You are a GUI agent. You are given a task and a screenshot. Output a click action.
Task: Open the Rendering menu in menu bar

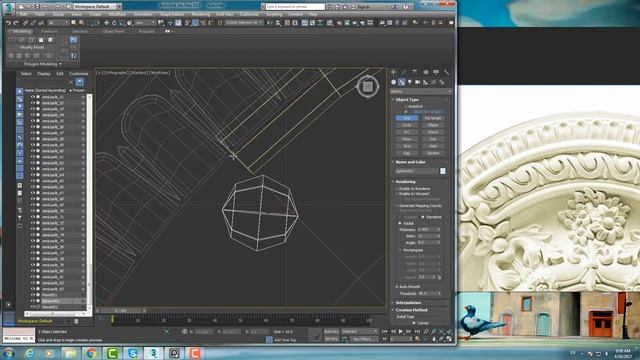(x=200, y=14)
